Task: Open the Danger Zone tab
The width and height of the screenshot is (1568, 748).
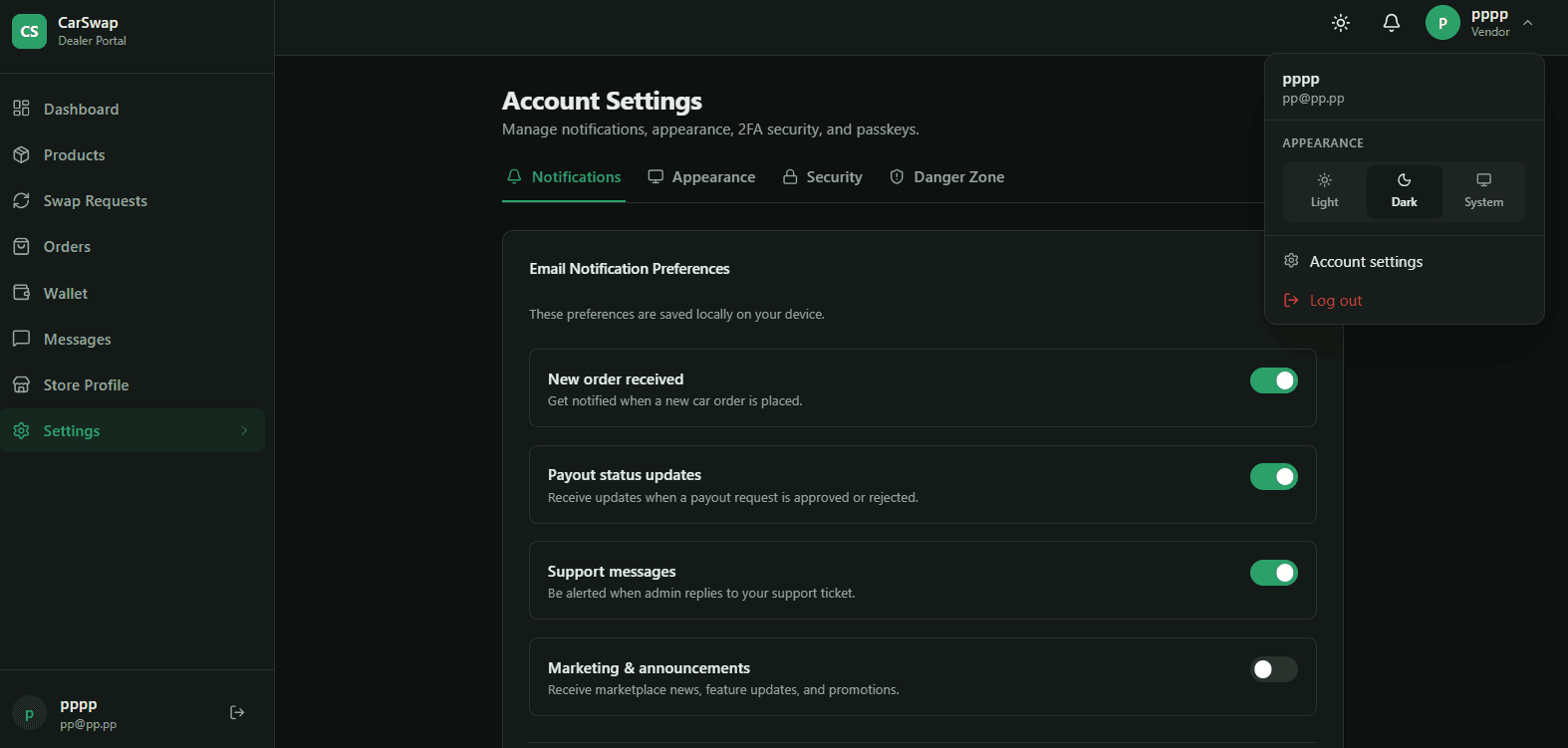Action: coord(946,177)
